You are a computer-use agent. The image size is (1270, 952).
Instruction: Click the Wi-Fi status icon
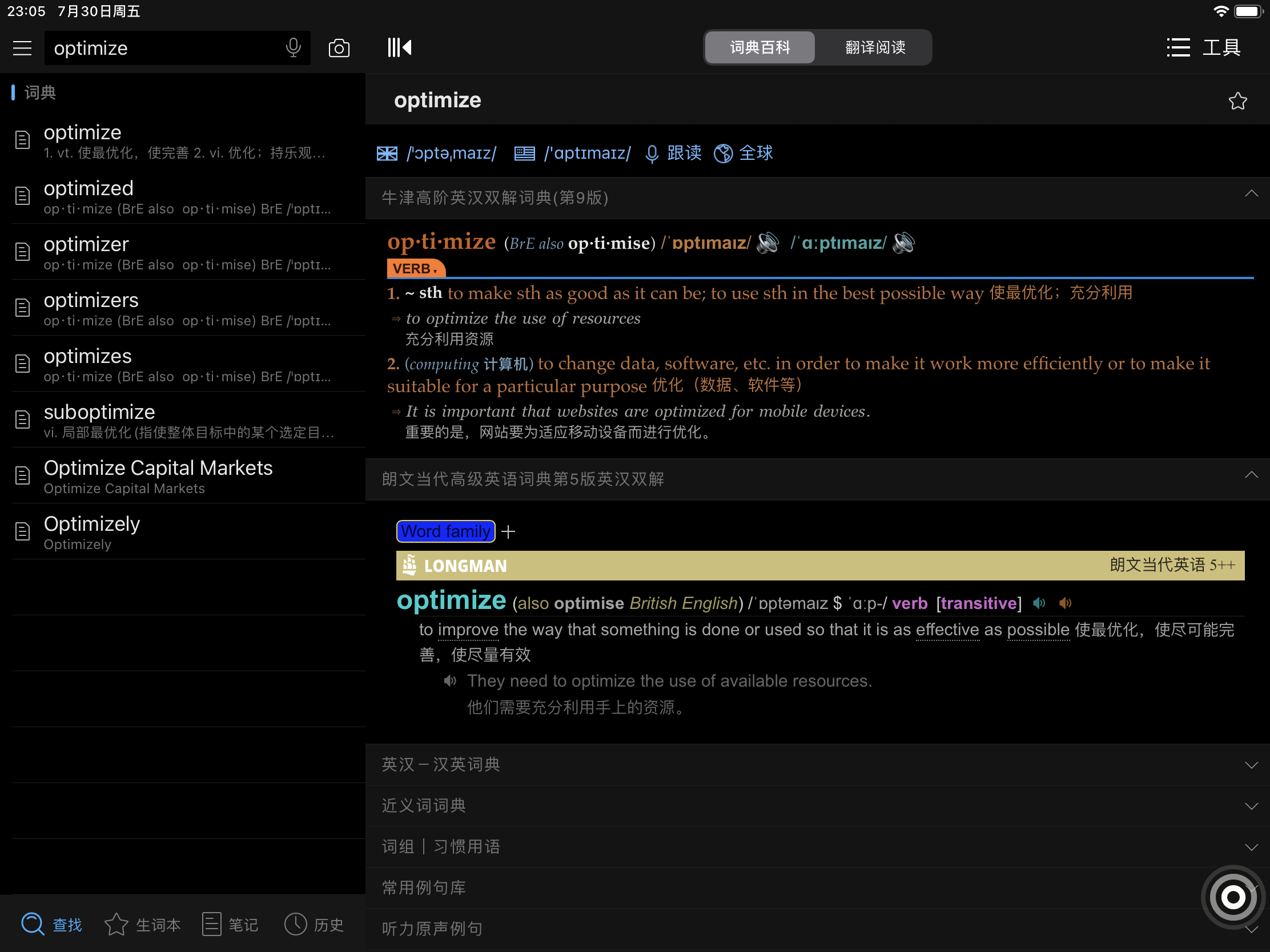click(1221, 11)
